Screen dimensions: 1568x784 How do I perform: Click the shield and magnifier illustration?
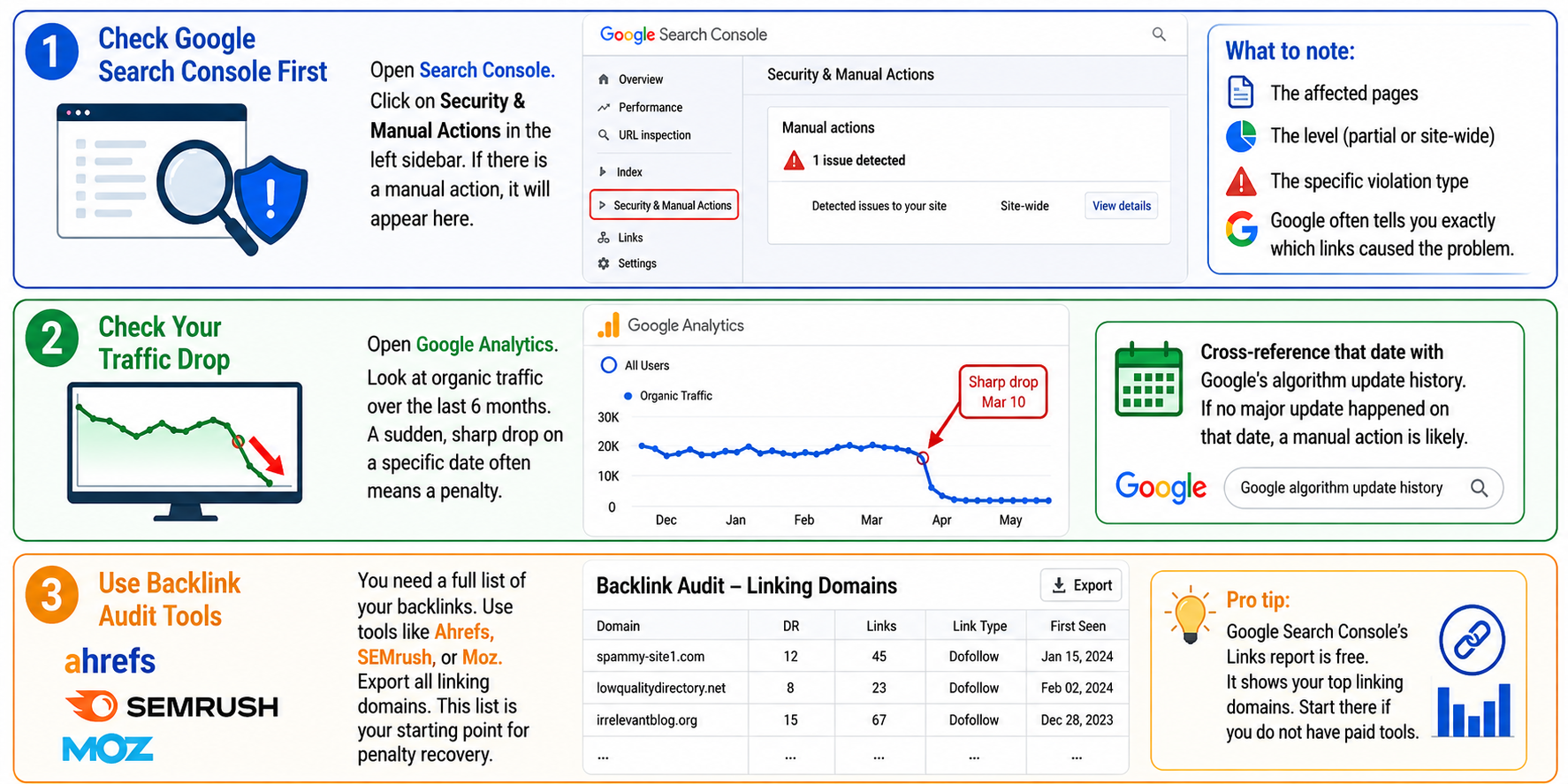click(183, 179)
